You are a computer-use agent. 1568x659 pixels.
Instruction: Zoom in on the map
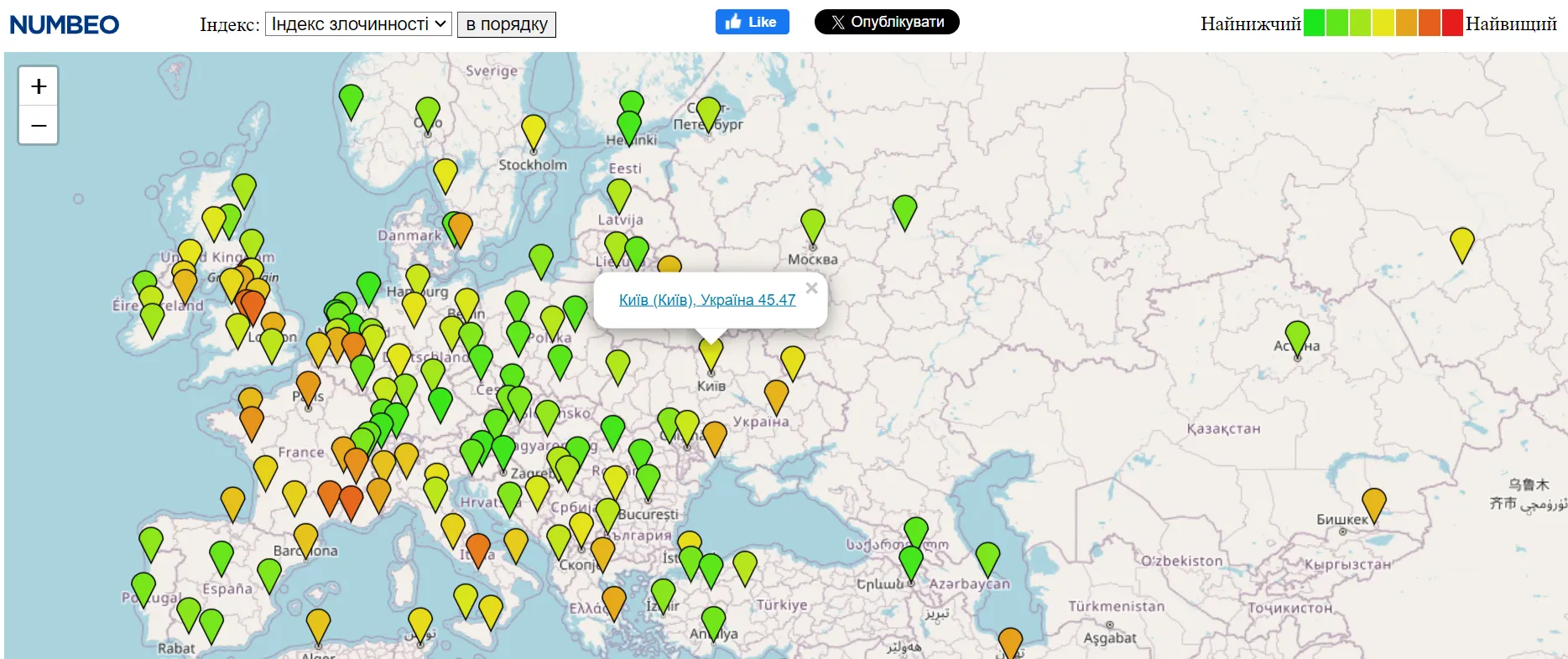pyautogui.click(x=39, y=86)
